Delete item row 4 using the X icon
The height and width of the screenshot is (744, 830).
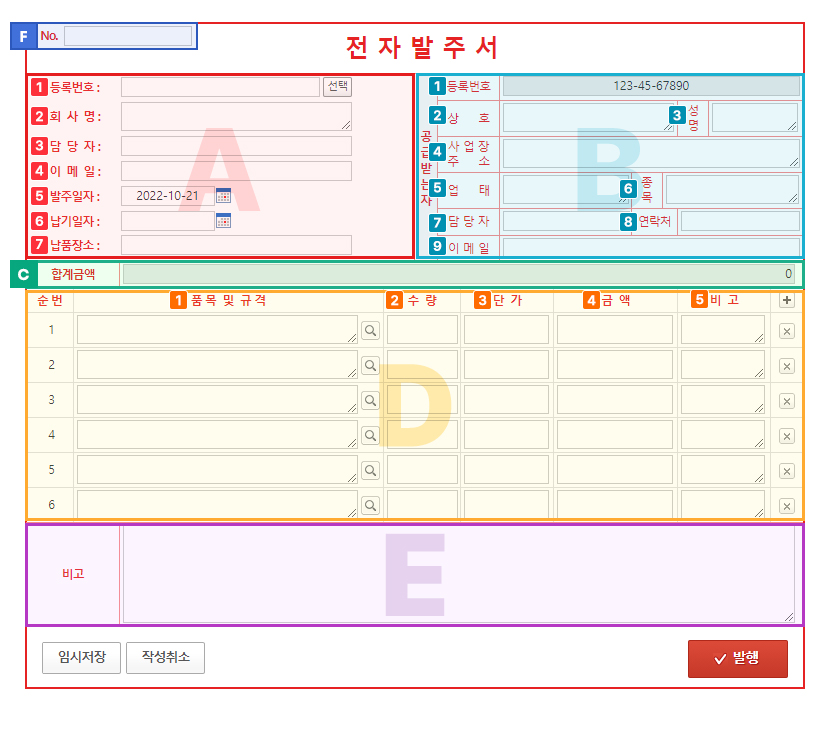[789, 435]
